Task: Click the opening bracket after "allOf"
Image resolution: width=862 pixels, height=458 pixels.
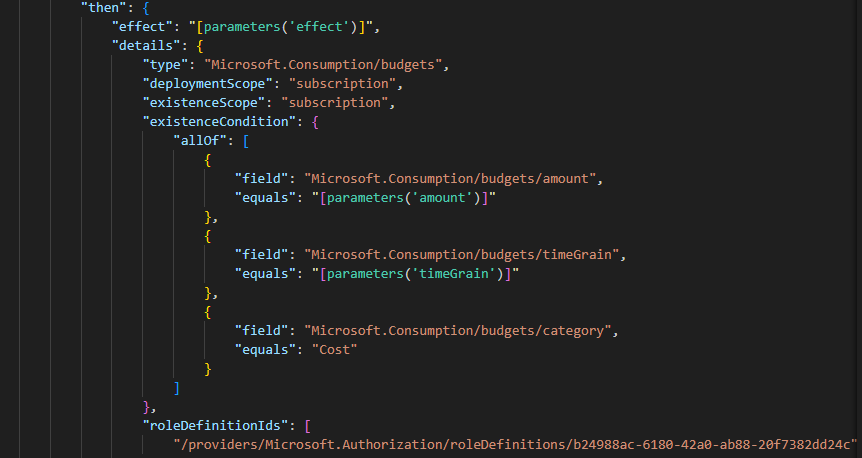Action: pos(246,141)
